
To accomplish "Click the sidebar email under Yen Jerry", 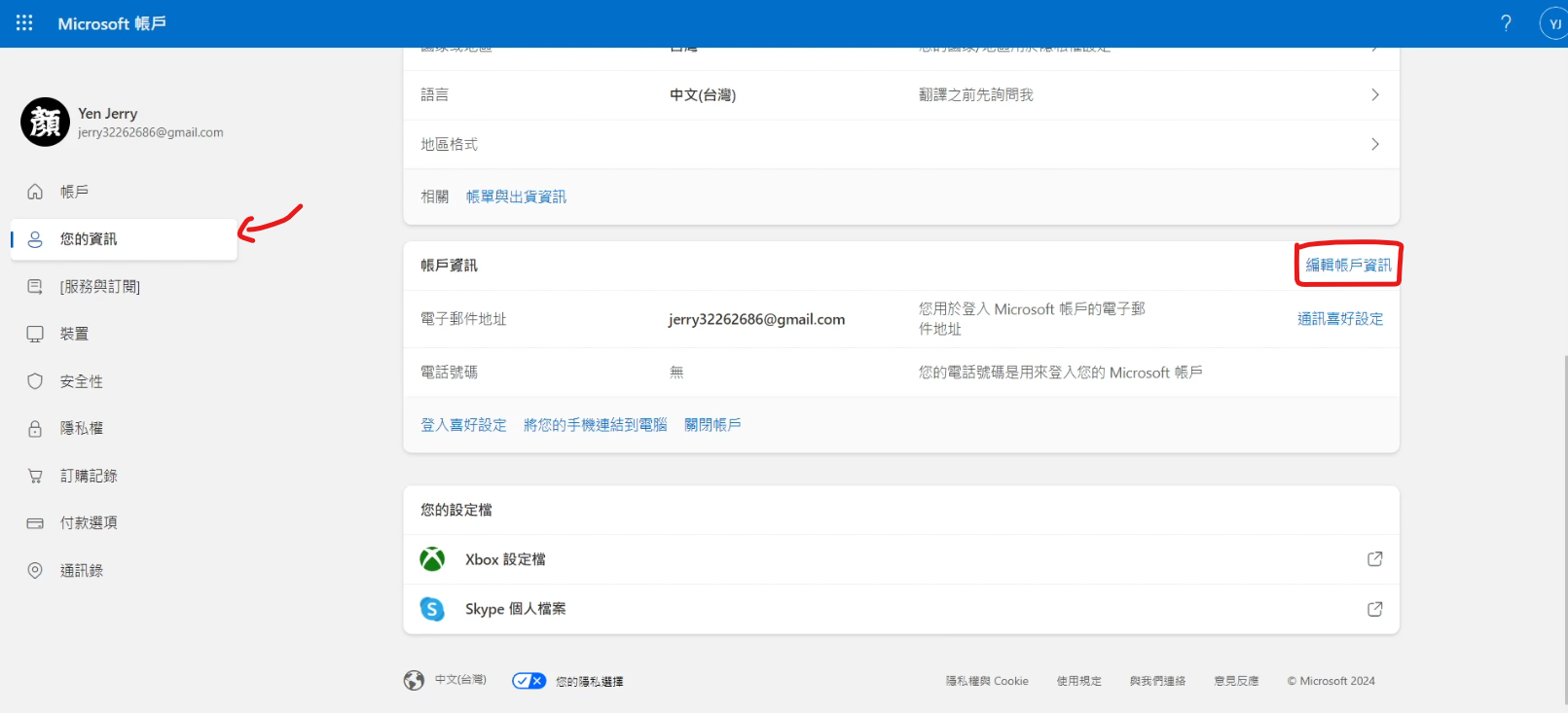I will point(151,132).
